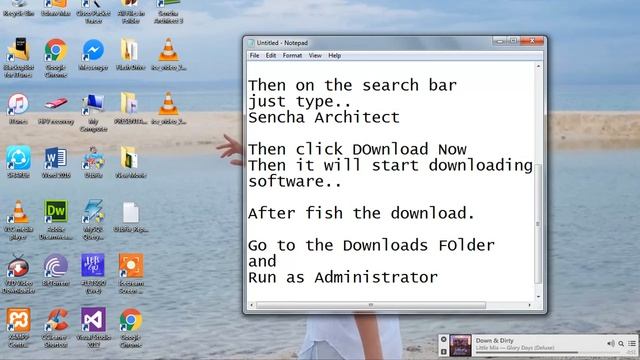Launch XAMPP Control Panel shortcut

[18, 327]
